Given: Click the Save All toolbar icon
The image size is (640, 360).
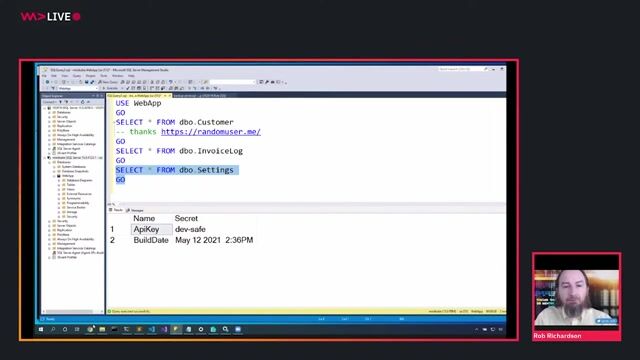Looking at the screenshot, I should 92,82.
